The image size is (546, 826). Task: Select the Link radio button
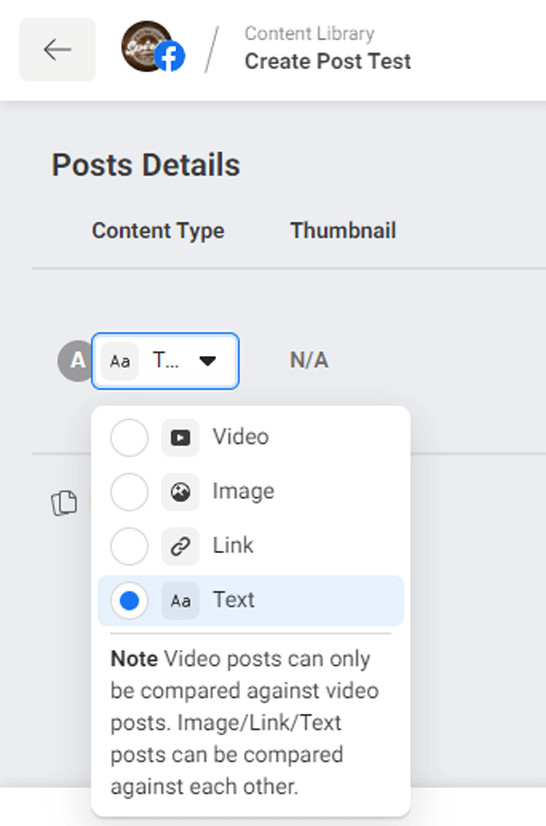(129, 546)
